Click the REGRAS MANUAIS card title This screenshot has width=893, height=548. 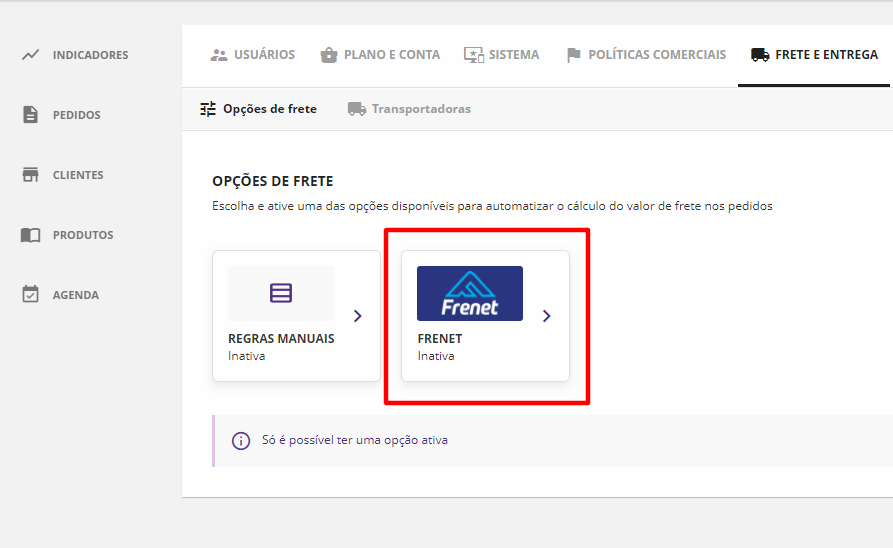tap(281, 338)
